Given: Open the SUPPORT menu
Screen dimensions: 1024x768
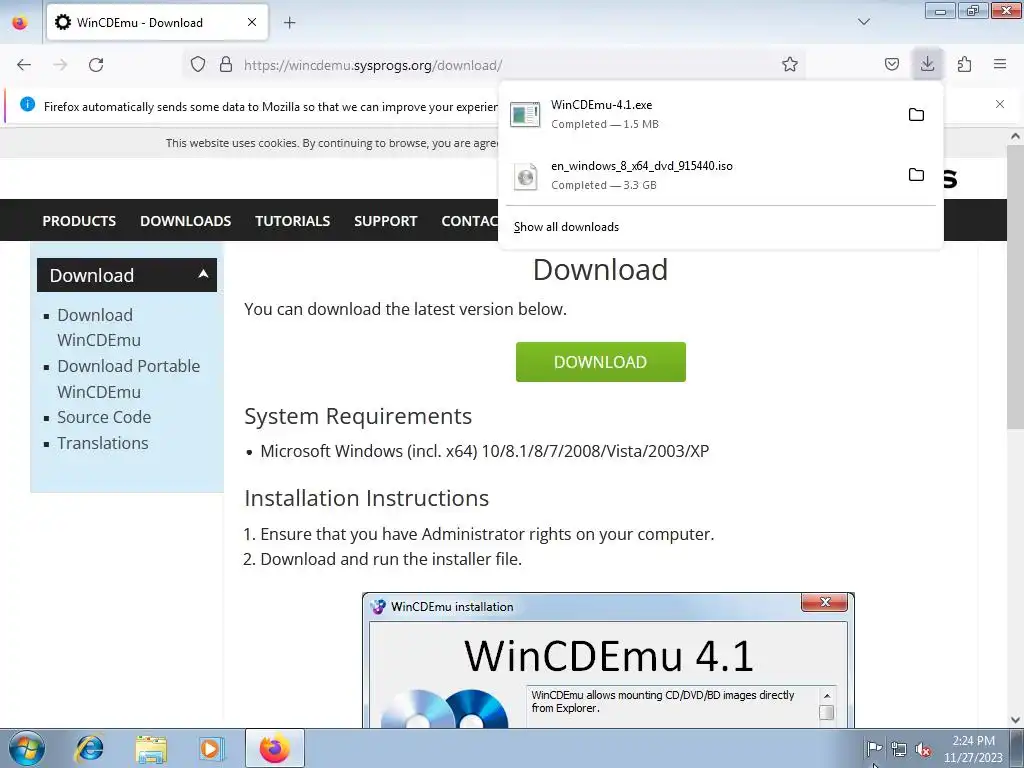Looking at the screenshot, I should (385, 221).
